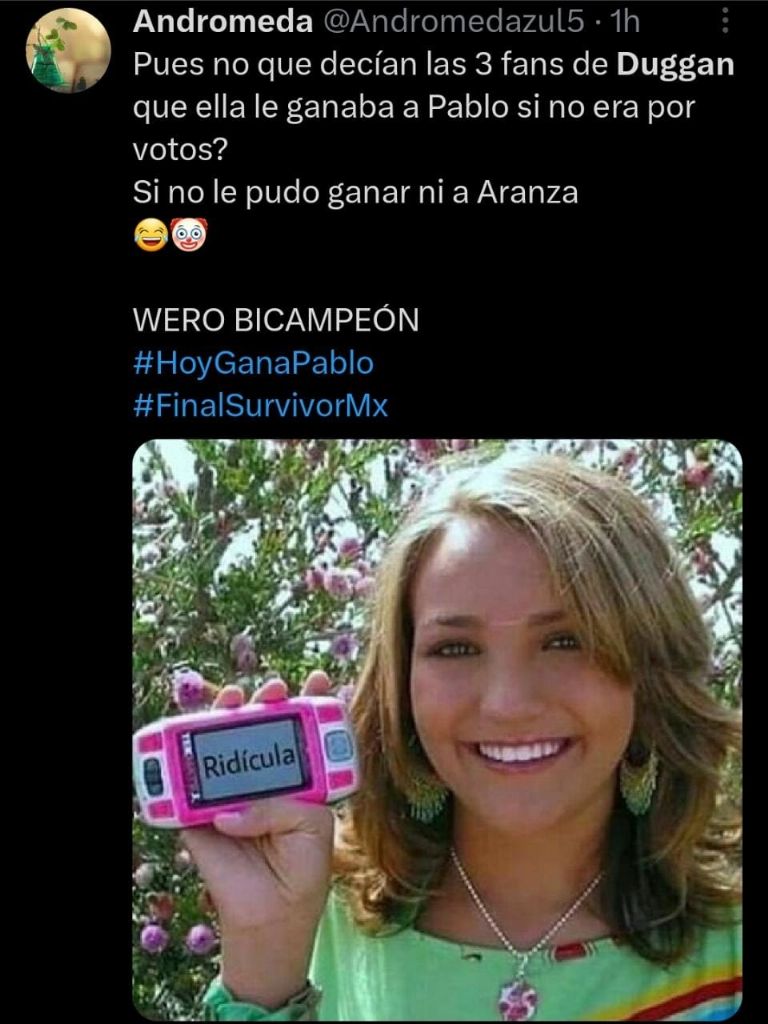The height and width of the screenshot is (1024, 768).
Task: Click the line mentioning Aranza
Action: [x=355, y=193]
